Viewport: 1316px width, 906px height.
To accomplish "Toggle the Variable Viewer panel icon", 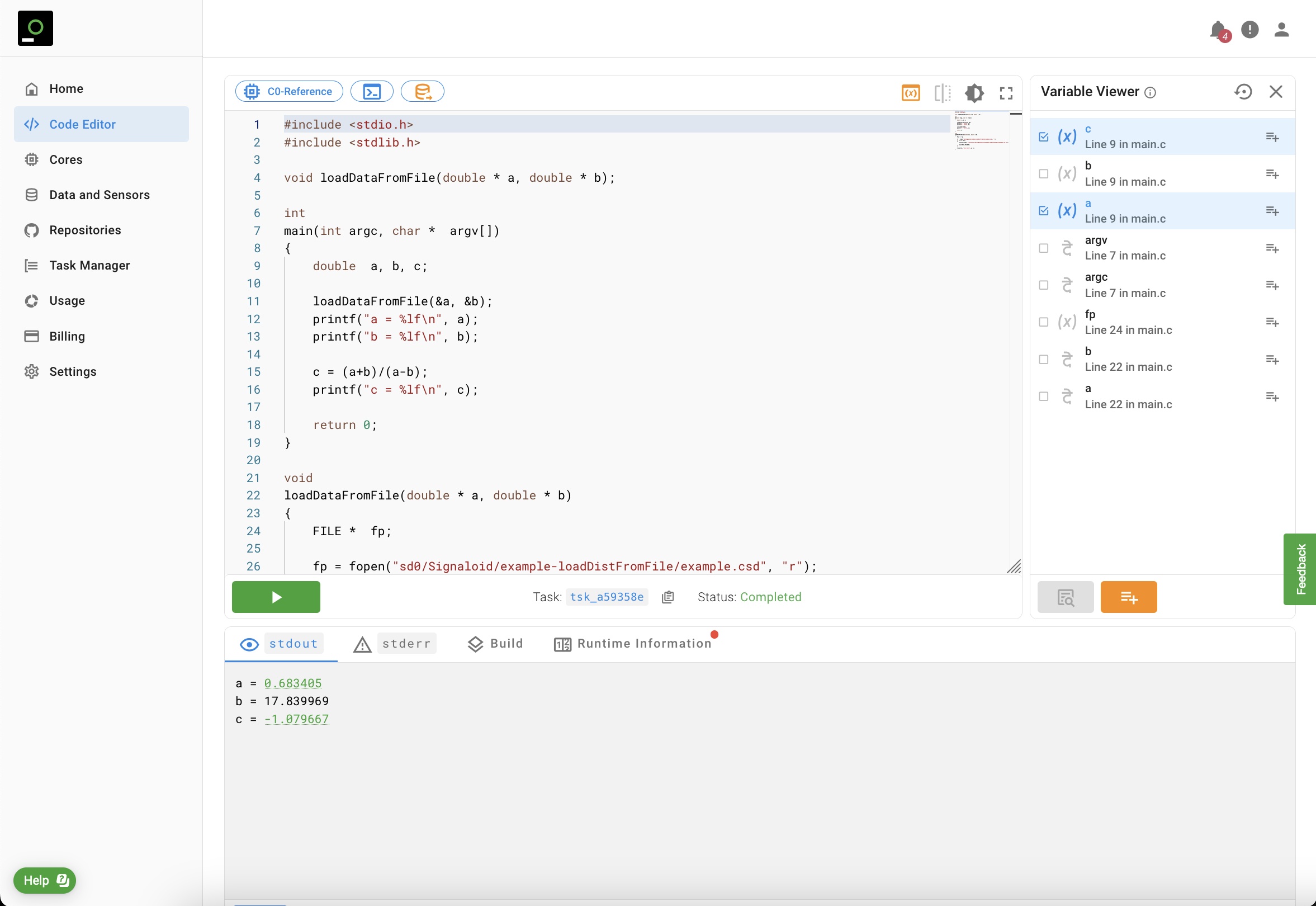I will pyautogui.click(x=910, y=92).
